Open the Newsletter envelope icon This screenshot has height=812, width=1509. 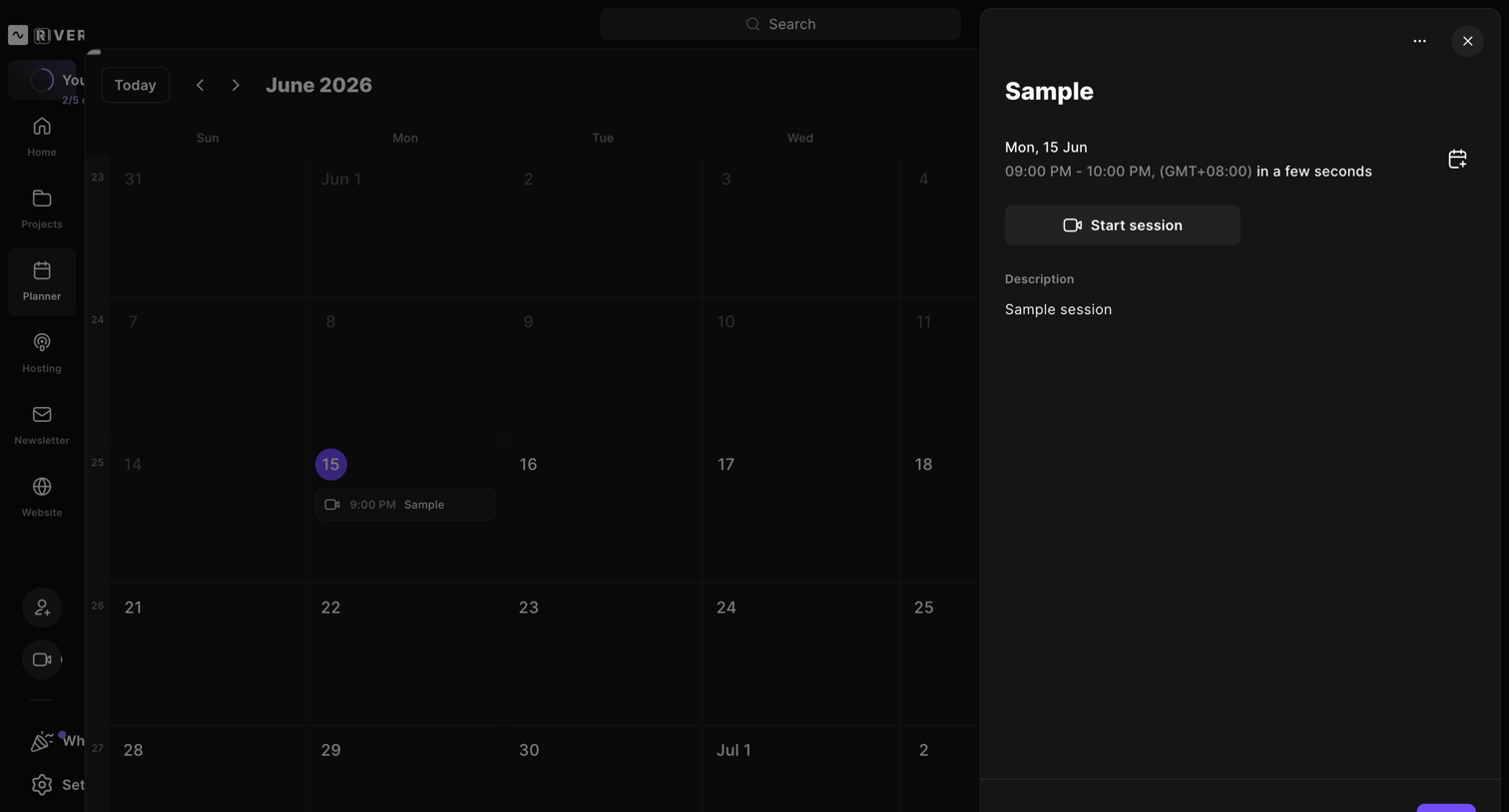(42, 414)
